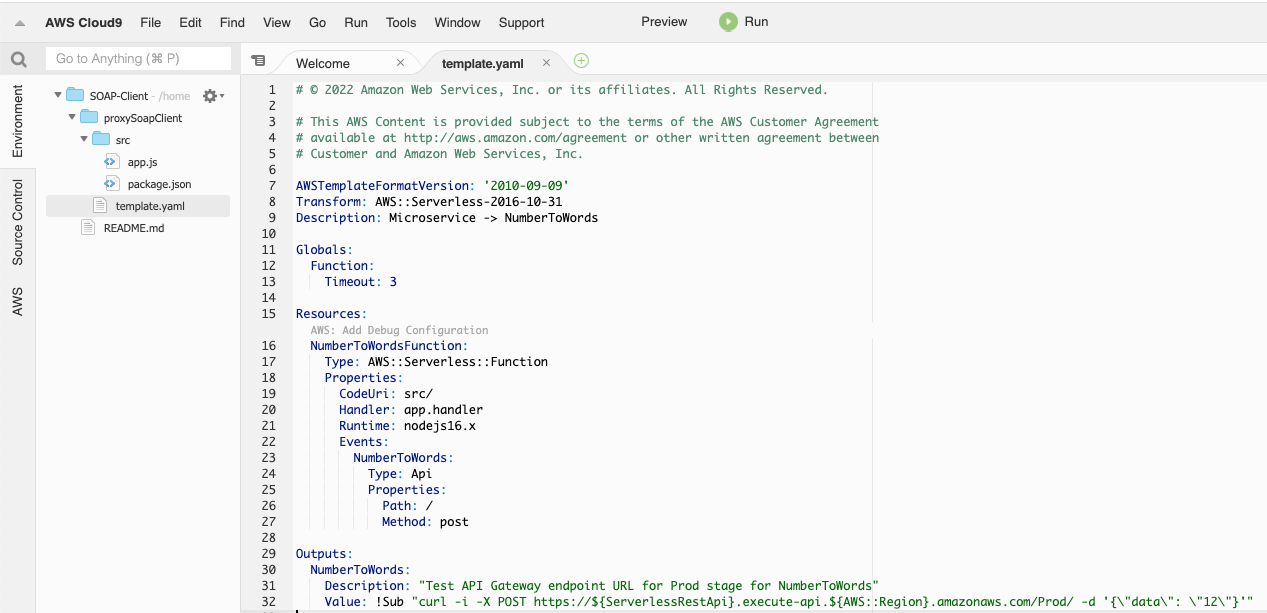Collapse the proxySoapClient folder

(x=71, y=118)
